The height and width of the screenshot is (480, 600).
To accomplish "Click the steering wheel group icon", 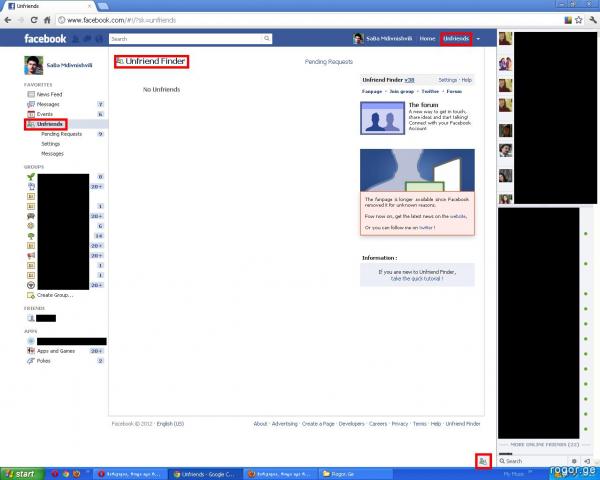I will coord(31,285).
